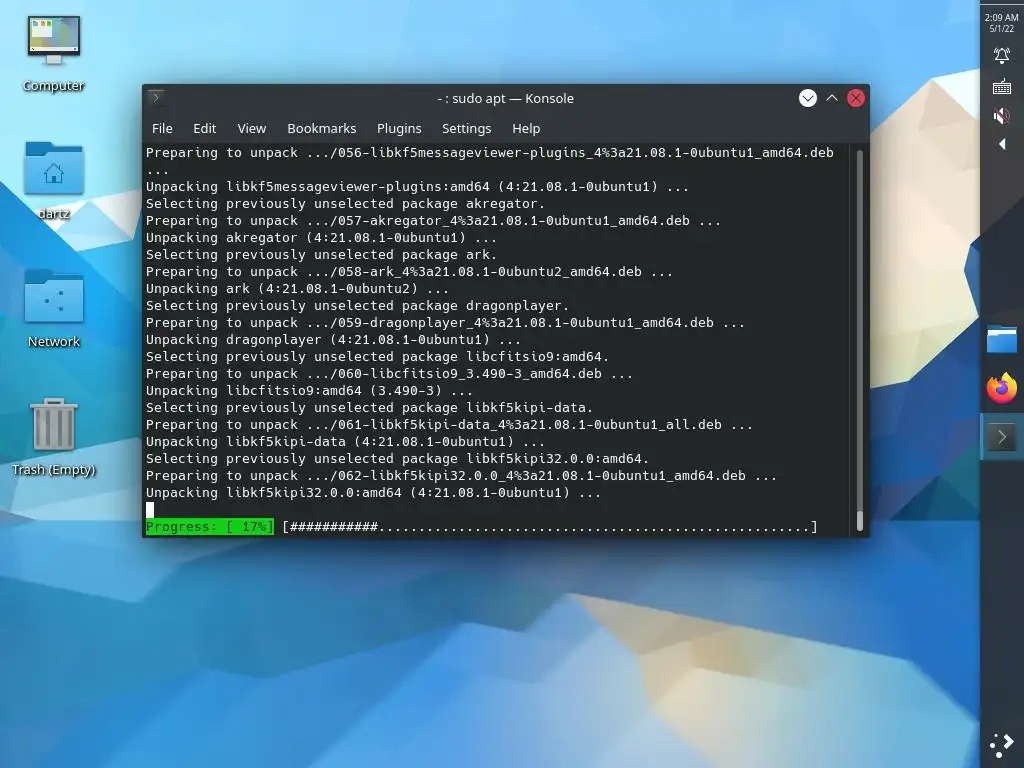The width and height of the screenshot is (1024, 768).
Task: Open the View menu in Konsole
Action: pos(251,129)
